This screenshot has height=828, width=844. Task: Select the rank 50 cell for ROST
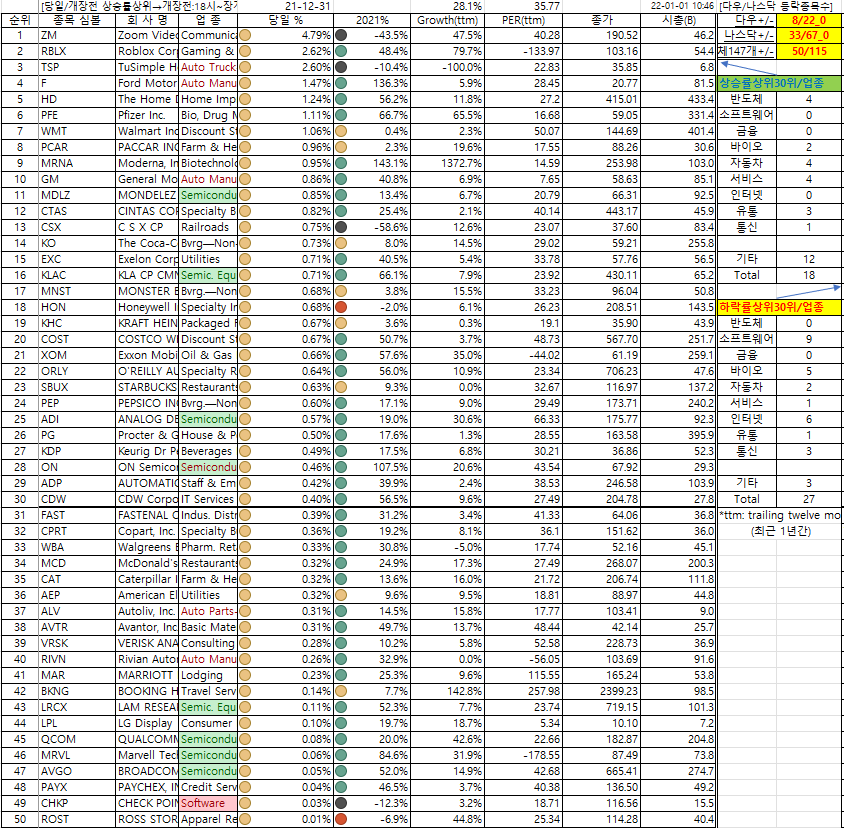[20, 819]
